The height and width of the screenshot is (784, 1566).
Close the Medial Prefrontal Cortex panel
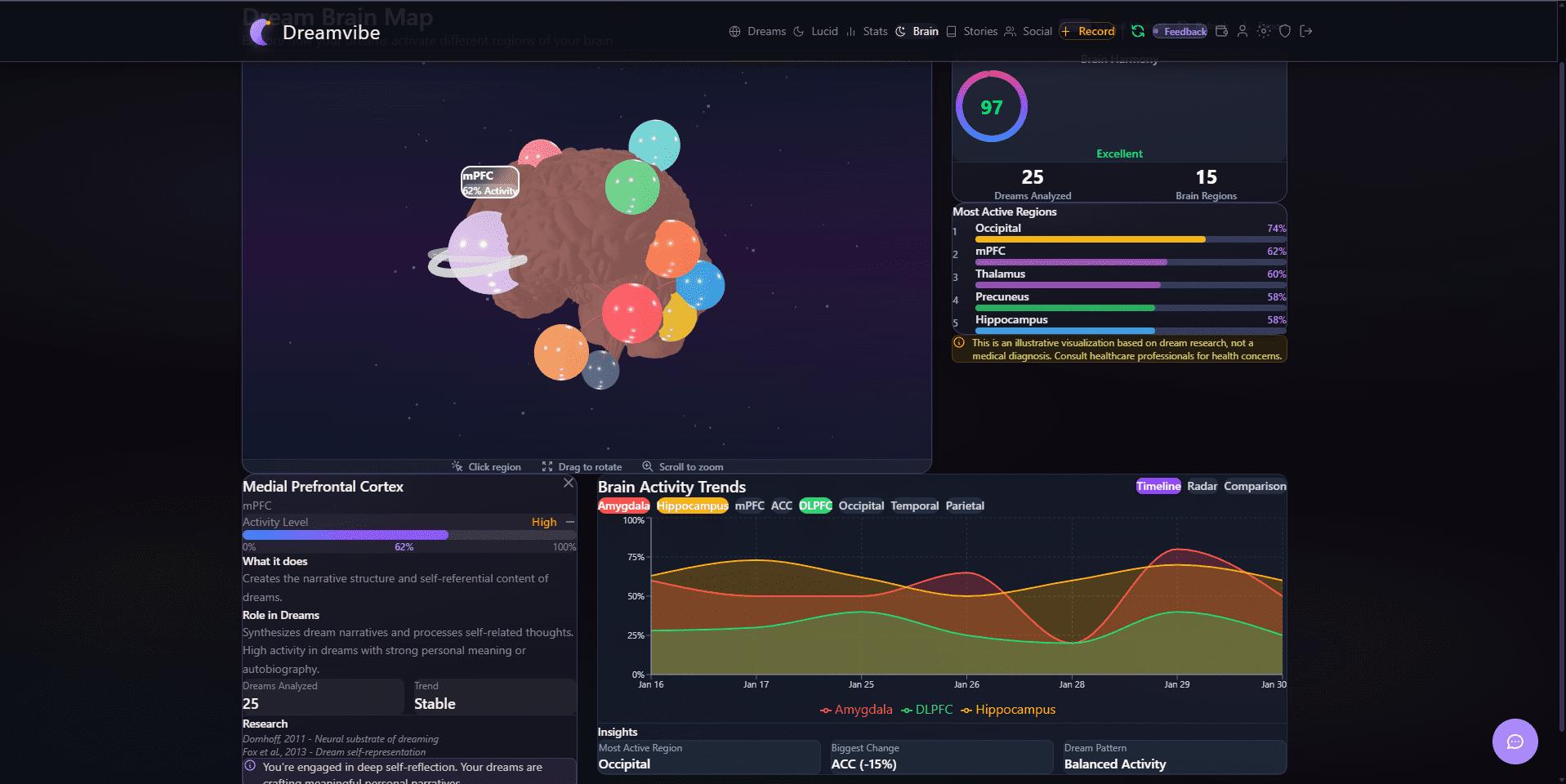pyautogui.click(x=569, y=483)
